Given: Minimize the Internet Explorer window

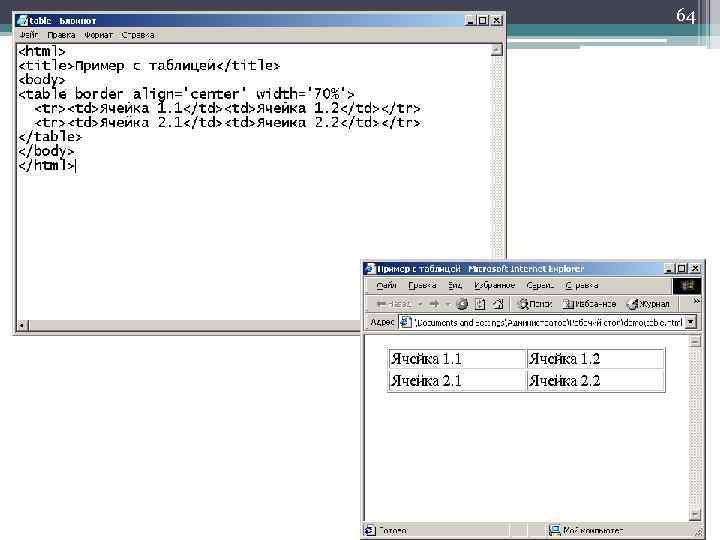Looking at the screenshot, I should click(x=669, y=269).
